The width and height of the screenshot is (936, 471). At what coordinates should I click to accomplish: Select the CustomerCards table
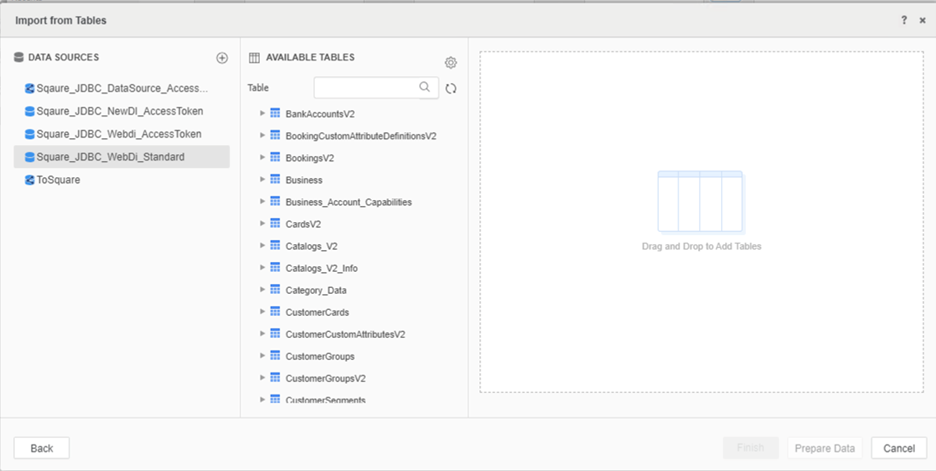(317, 312)
